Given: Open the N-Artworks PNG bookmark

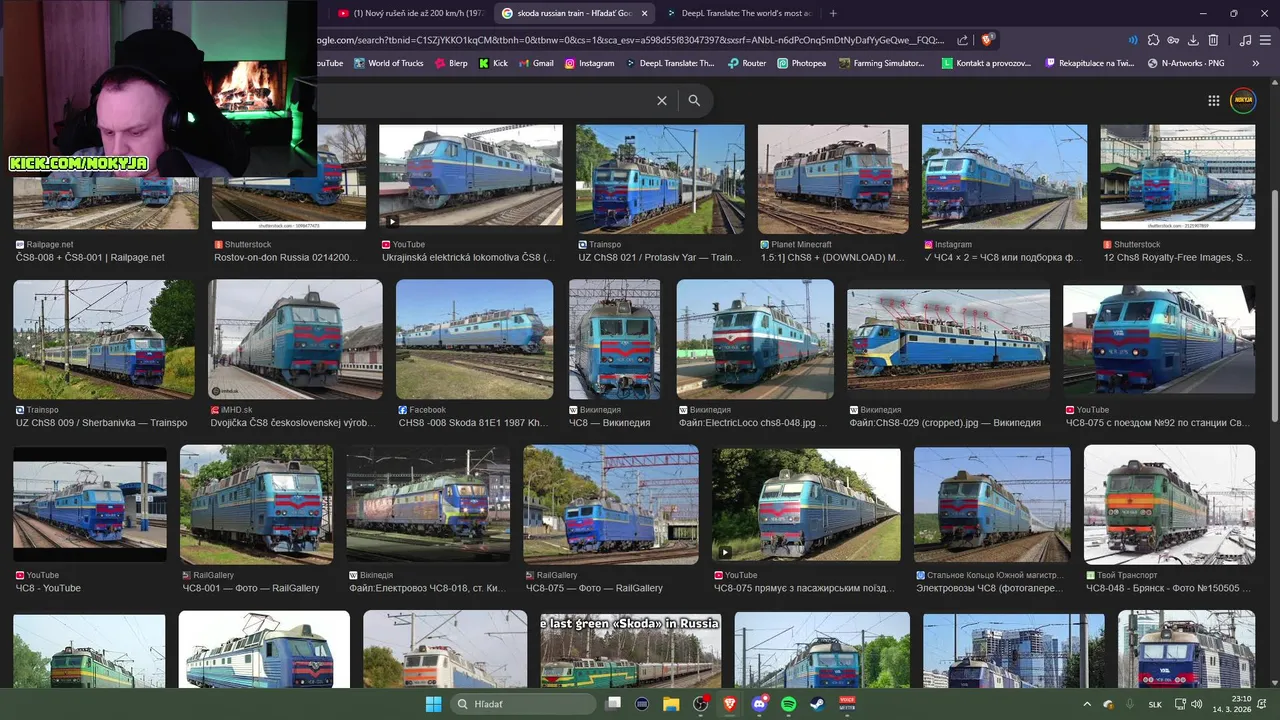Looking at the screenshot, I should [x=1185, y=63].
